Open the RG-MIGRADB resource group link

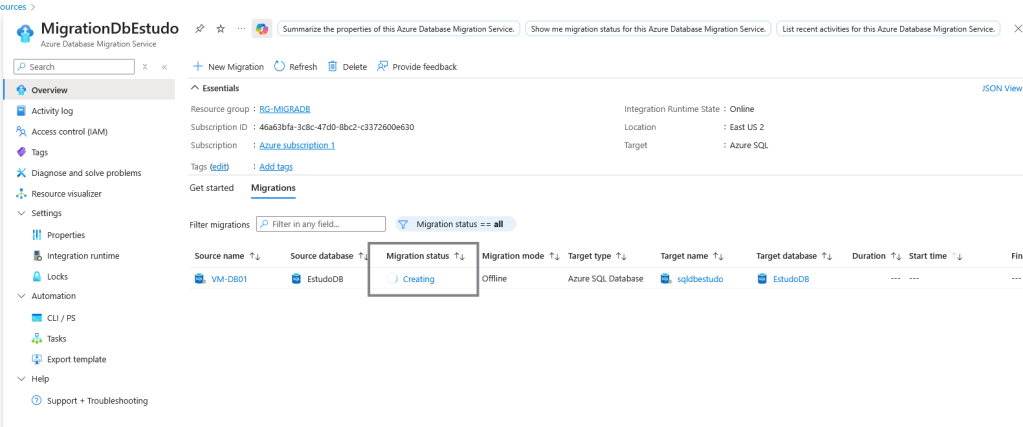click(x=286, y=109)
